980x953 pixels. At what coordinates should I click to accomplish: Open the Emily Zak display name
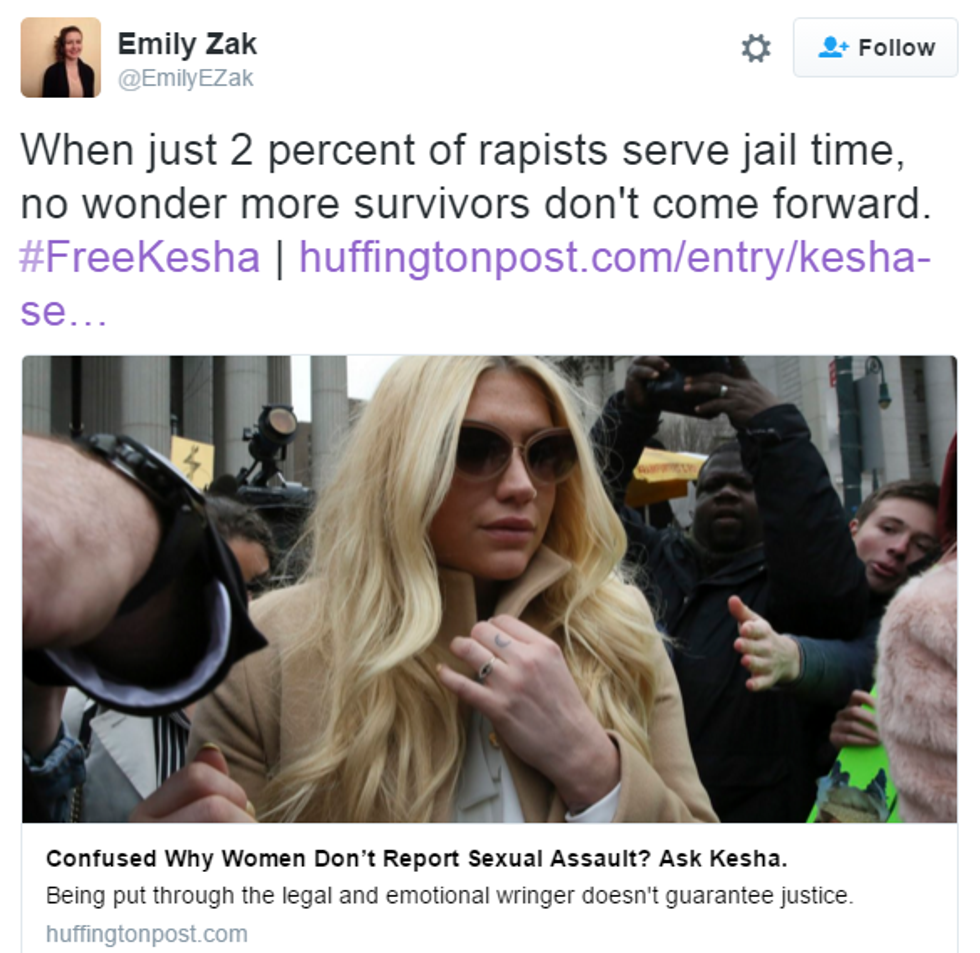tap(188, 44)
